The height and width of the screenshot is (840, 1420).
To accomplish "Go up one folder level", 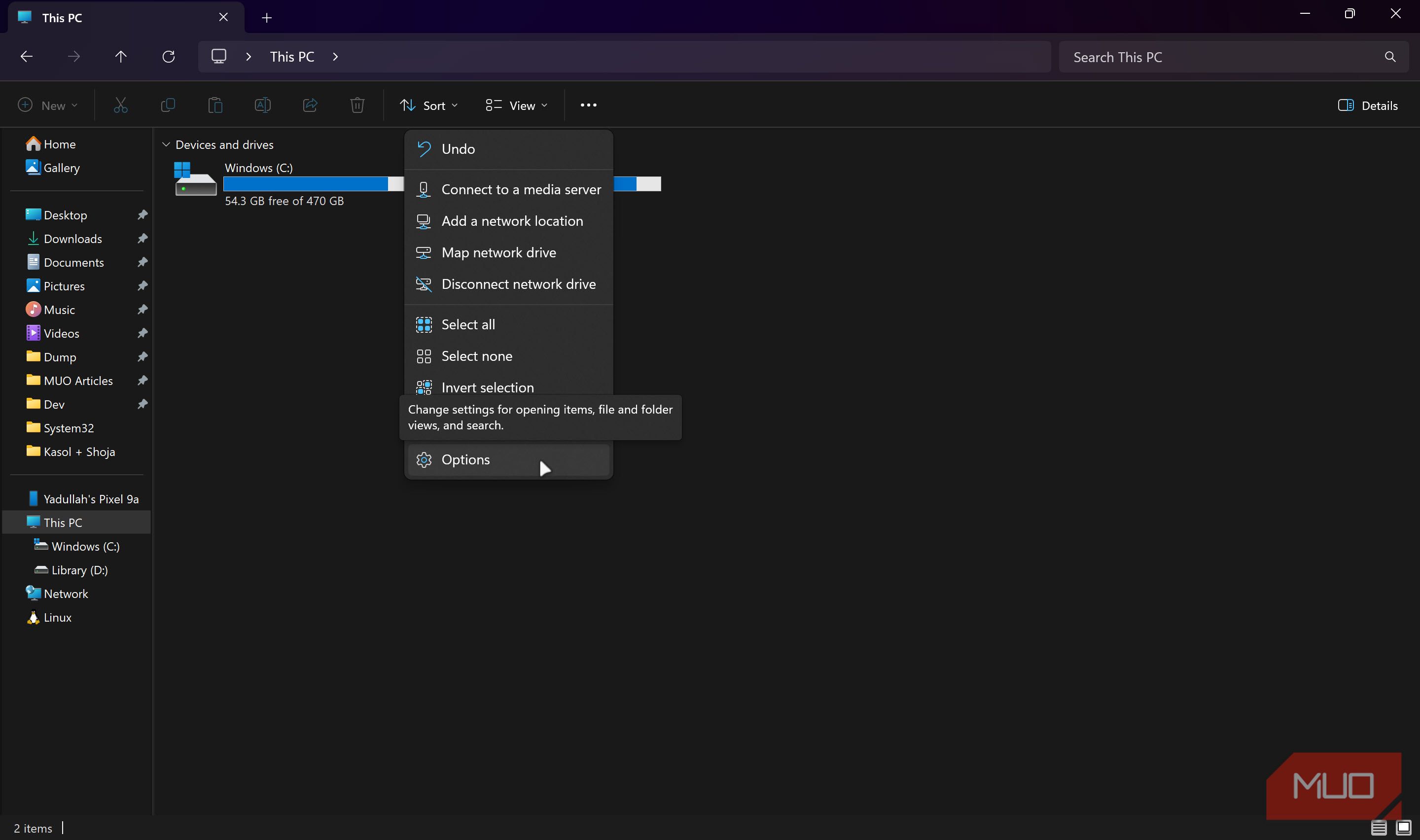I will (x=120, y=57).
